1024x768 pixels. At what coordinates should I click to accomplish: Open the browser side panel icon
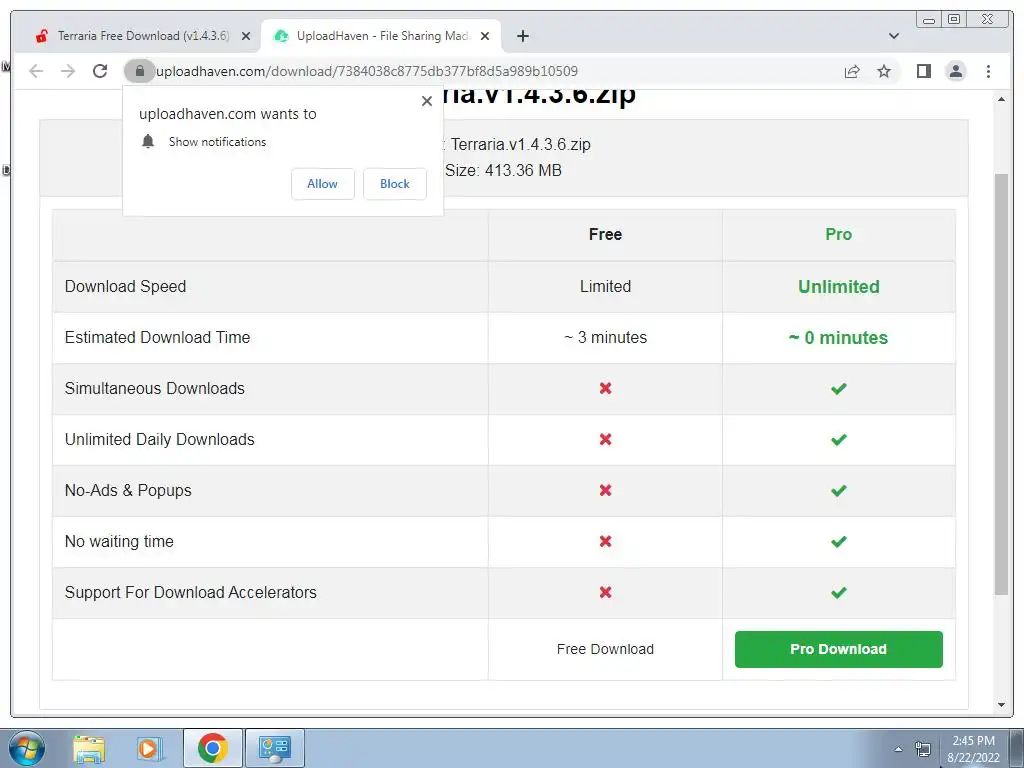pos(923,71)
